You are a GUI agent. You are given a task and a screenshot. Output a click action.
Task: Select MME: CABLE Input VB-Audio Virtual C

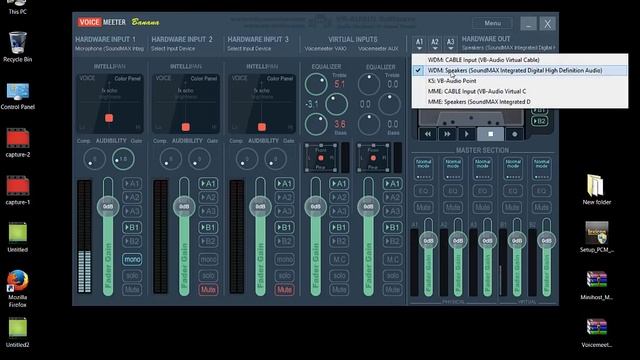(x=520, y=91)
